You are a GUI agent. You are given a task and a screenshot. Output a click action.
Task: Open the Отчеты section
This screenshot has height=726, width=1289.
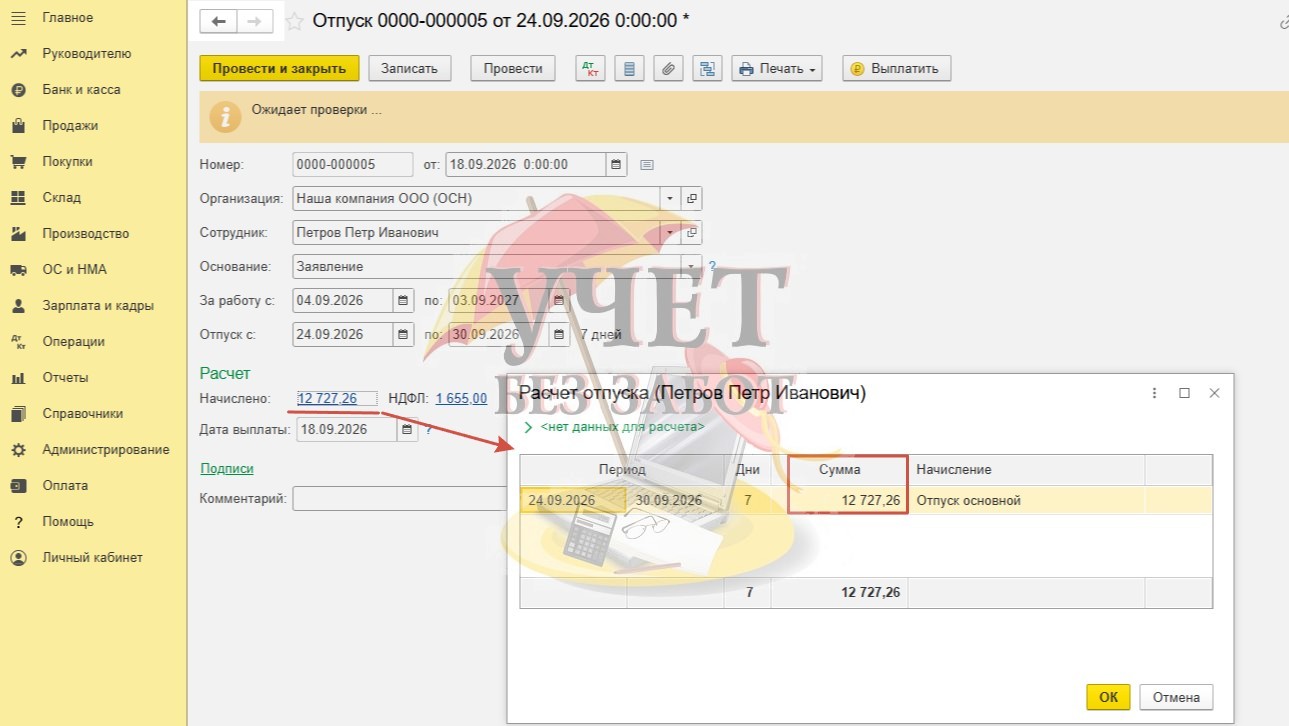65,378
